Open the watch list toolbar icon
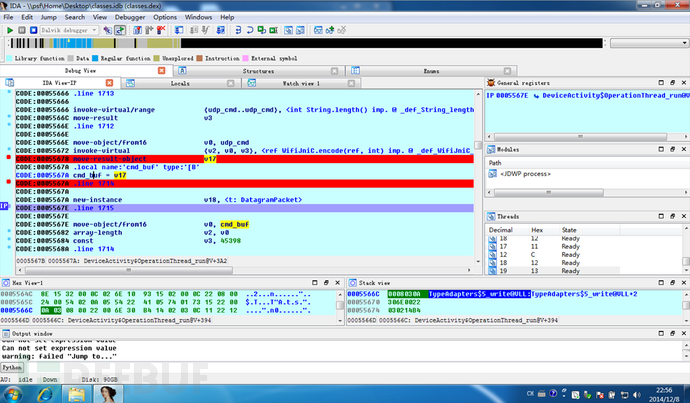This screenshot has width=690, height=403. point(179,30)
